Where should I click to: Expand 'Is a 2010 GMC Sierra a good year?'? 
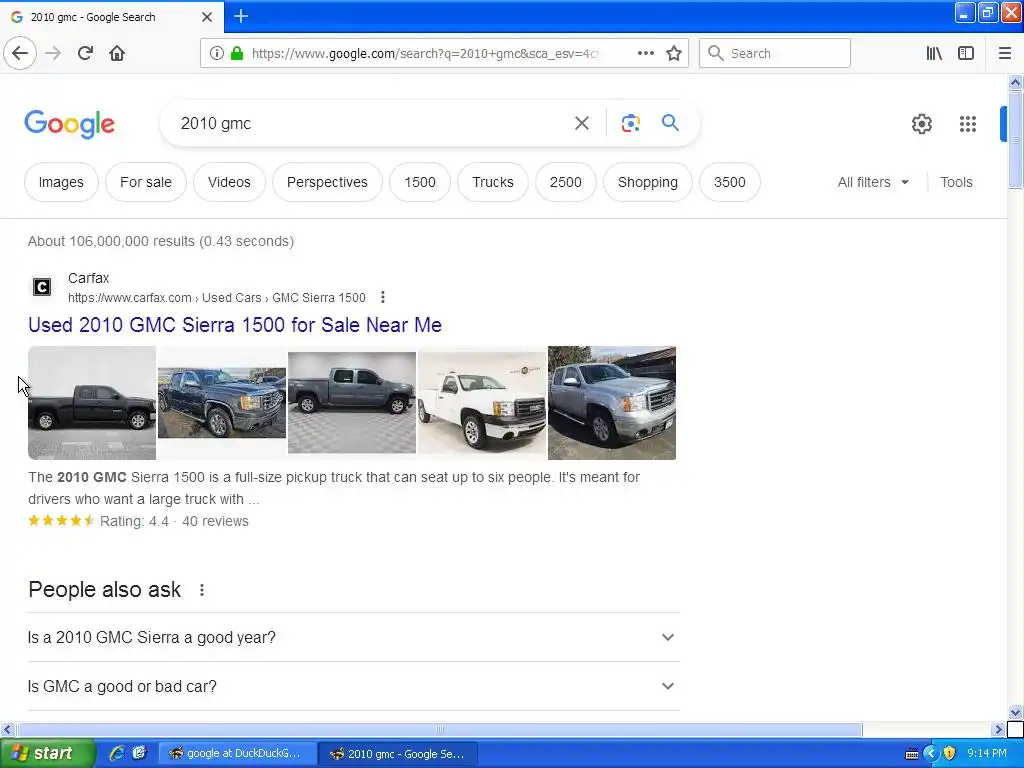tap(353, 637)
